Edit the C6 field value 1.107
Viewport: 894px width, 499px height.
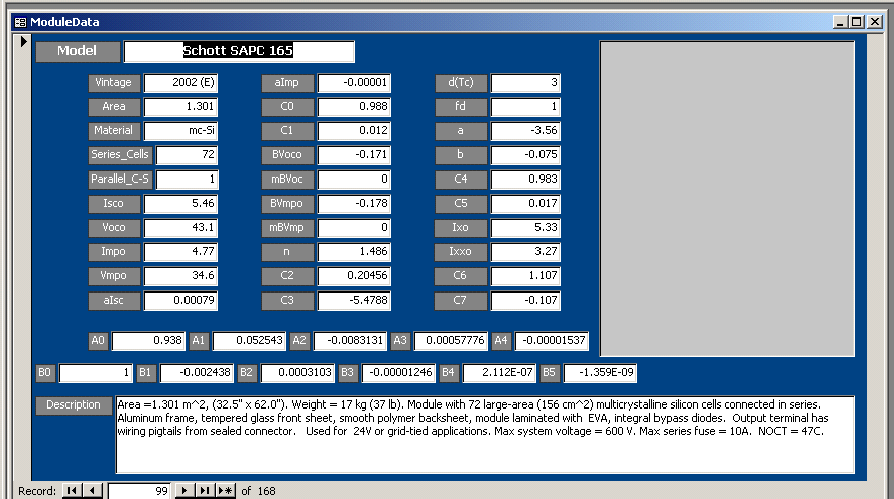[526, 275]
